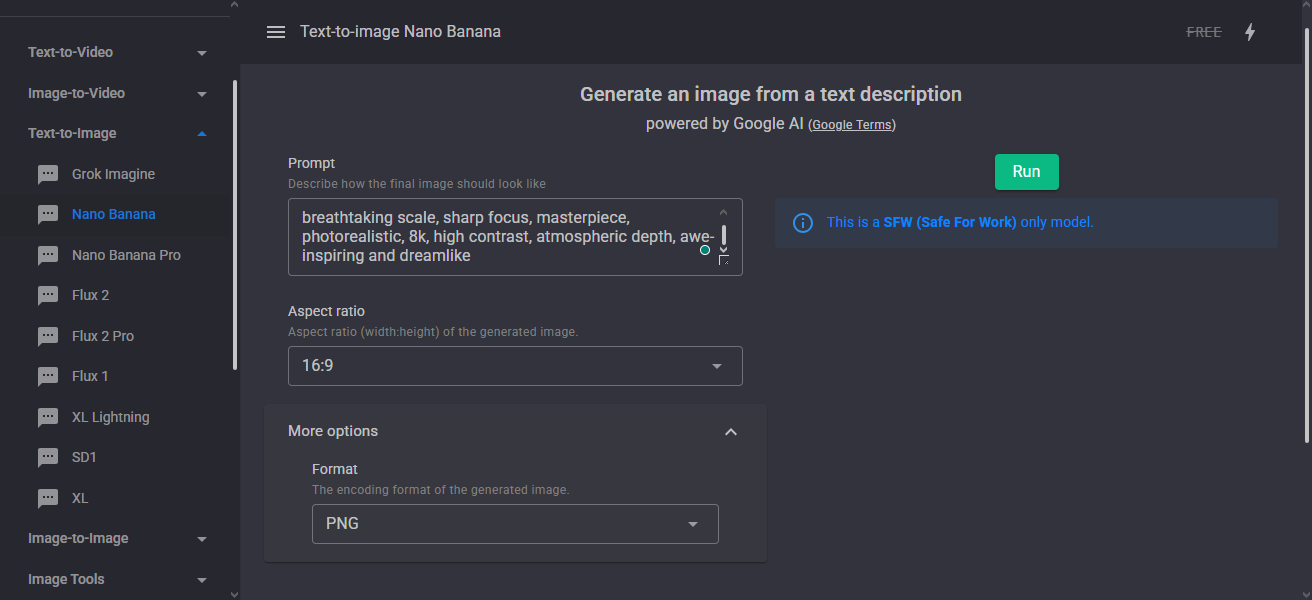Open the Aspect ratio 16:9 dropdown
The image size is (1312, 600).
pyautogui.click(x=515, y=366)
